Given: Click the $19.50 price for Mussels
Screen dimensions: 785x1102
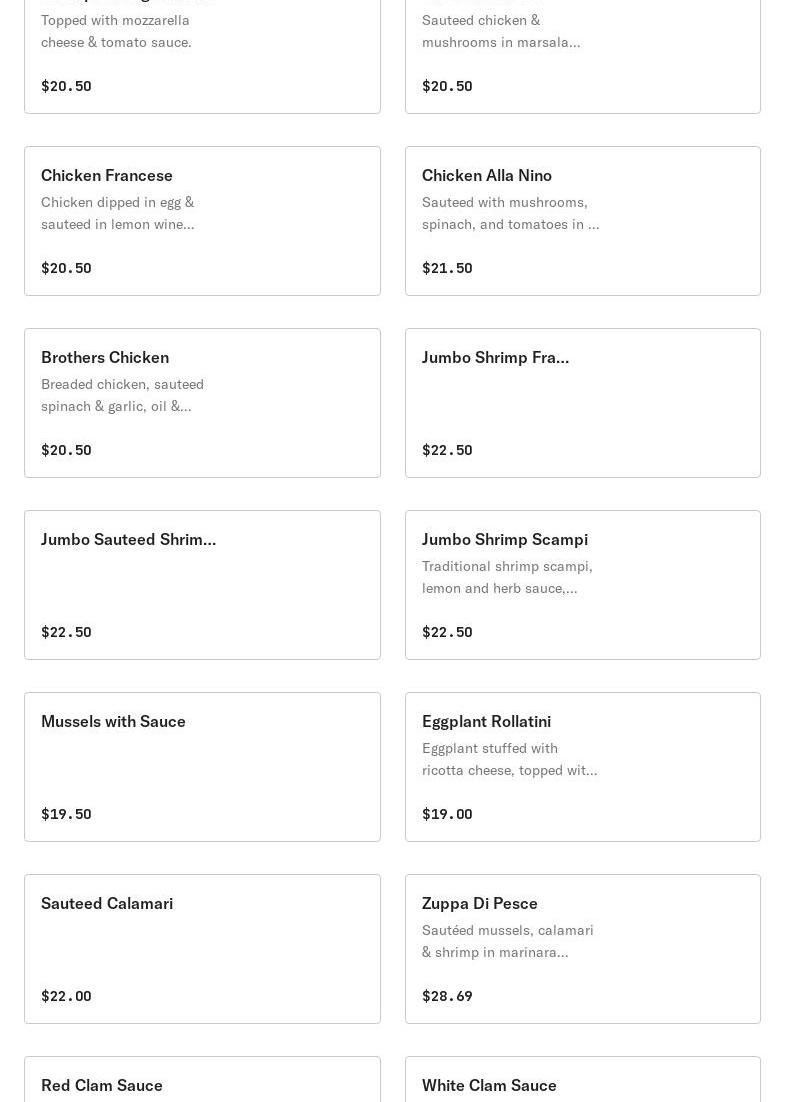Looking at the screenshot, I should [66, 814].
